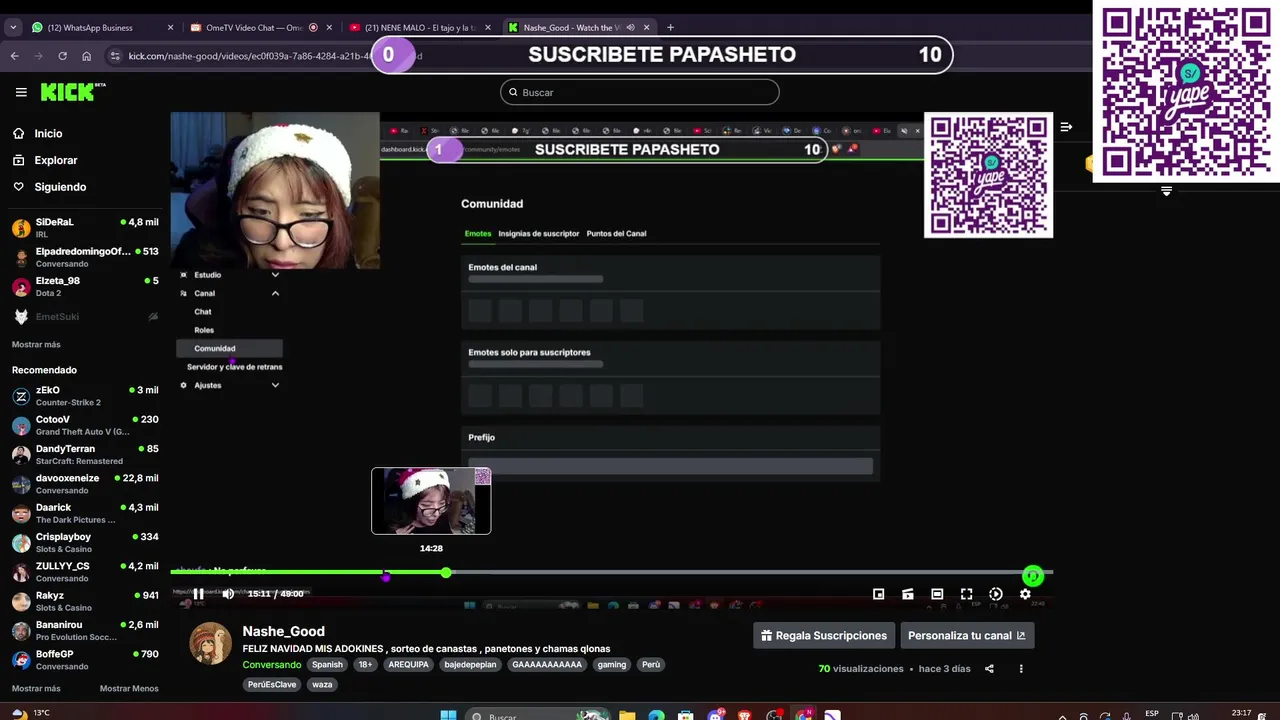Mute the video volume
This screenshot has width=1280, height=720.
tap(228, 594)
